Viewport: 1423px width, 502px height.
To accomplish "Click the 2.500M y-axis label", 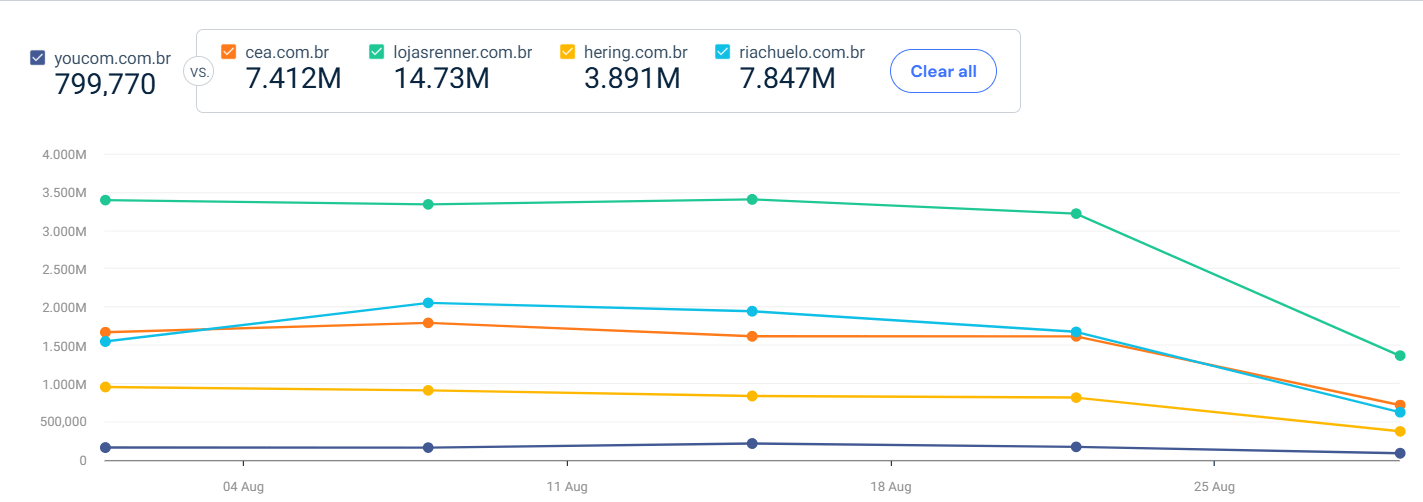I will coord(64,269).
